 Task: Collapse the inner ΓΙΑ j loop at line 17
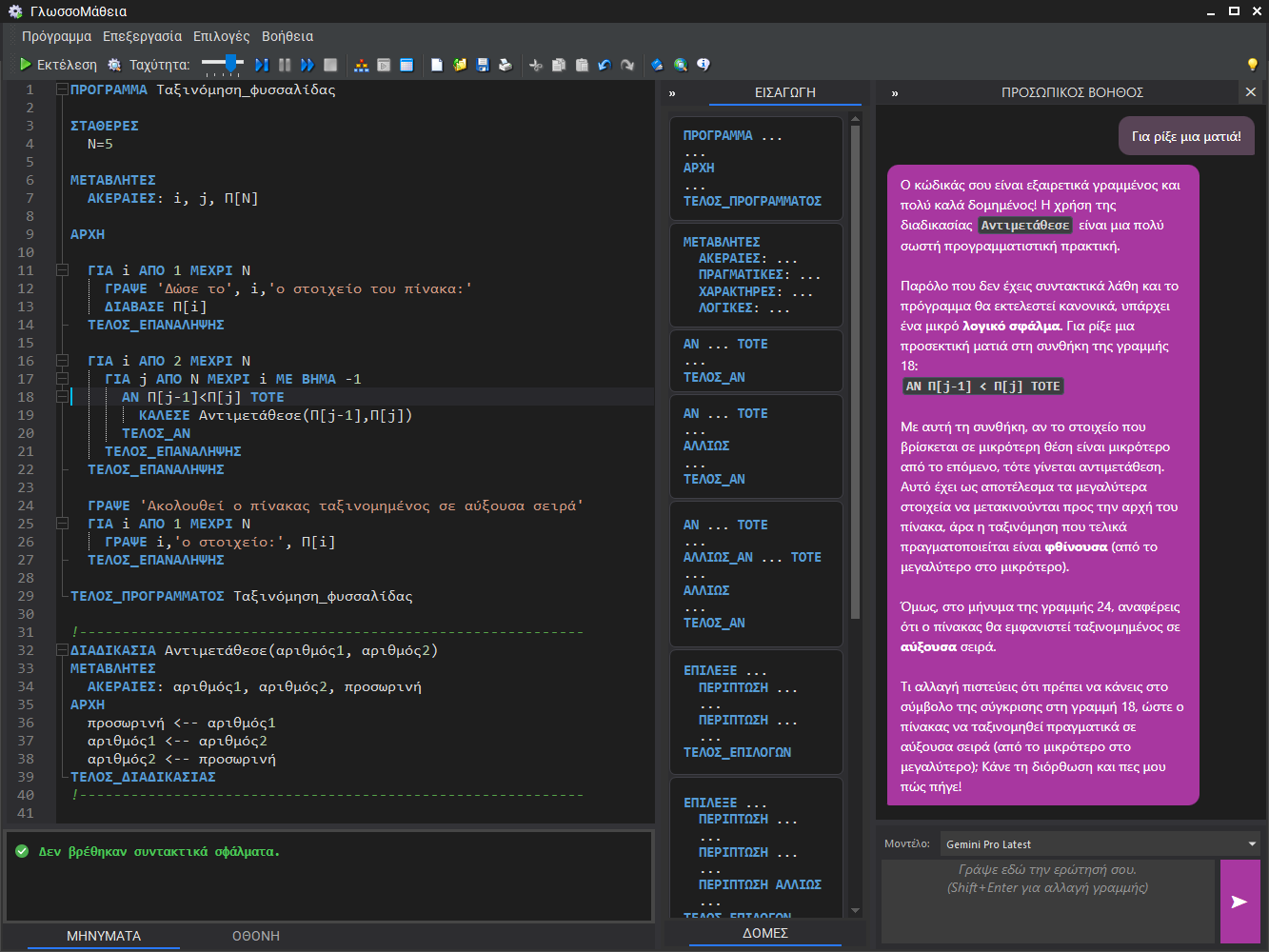coord(62,379)
